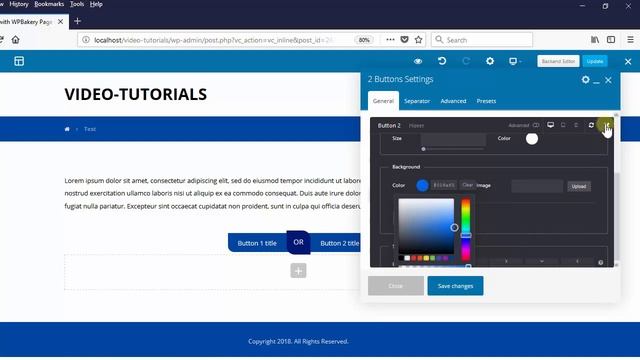Image resolution: width=640 pixels, height=360 pixels.
Task: Click the OR separator badge
Action: pos(298,242)
